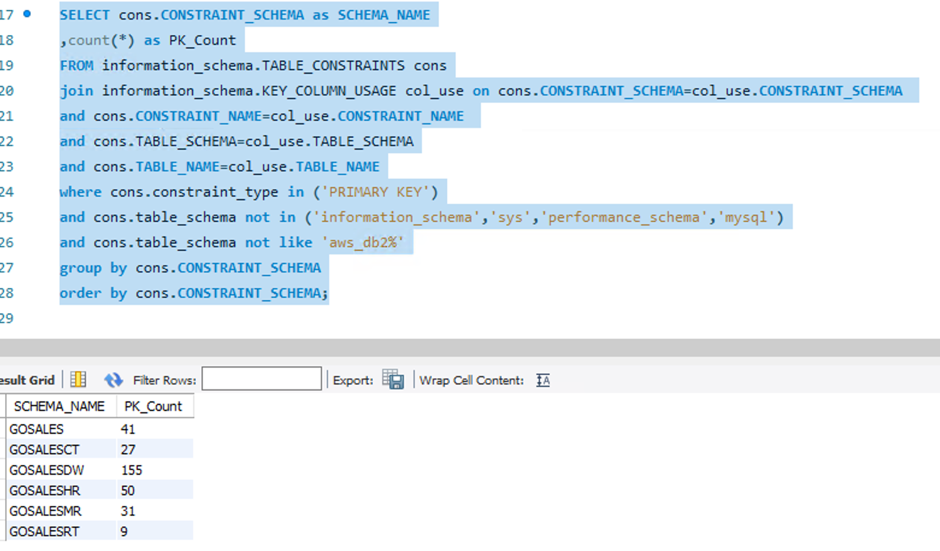Image resolution: width=940 pixels, height=551 pixels.
Task: Place cursor at 'PRIMARY KEY' string
Action: (375, 192)
